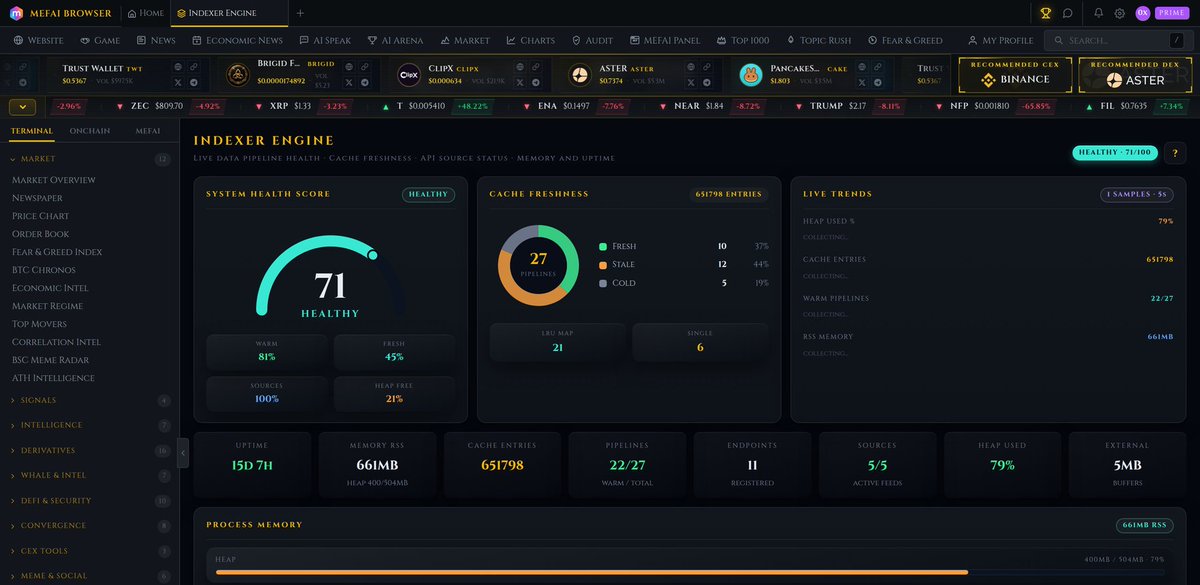1200x585 pixels.
Task: Open My Profile in nav bar
Action: coord(1000,40)
